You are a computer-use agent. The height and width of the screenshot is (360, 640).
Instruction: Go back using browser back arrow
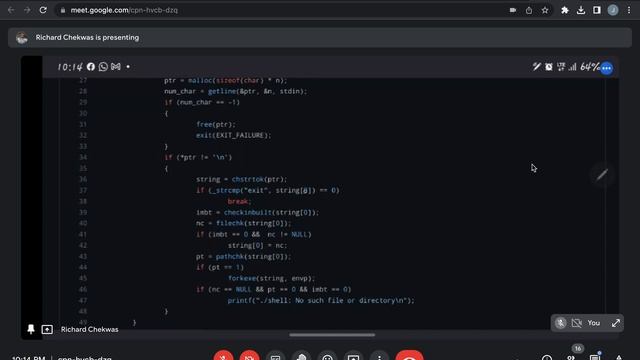point(11,10)
